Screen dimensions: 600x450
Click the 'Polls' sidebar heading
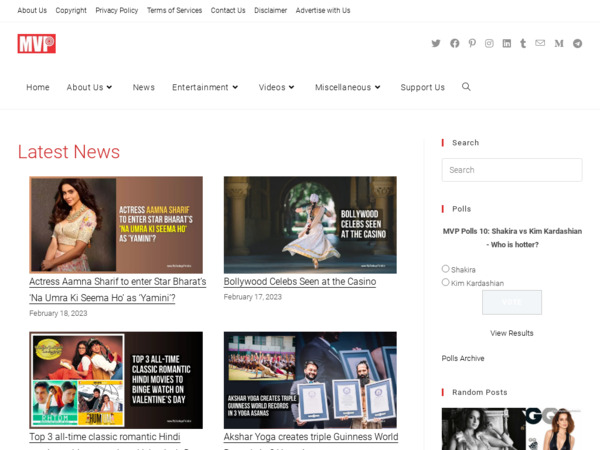coord(461,209)
